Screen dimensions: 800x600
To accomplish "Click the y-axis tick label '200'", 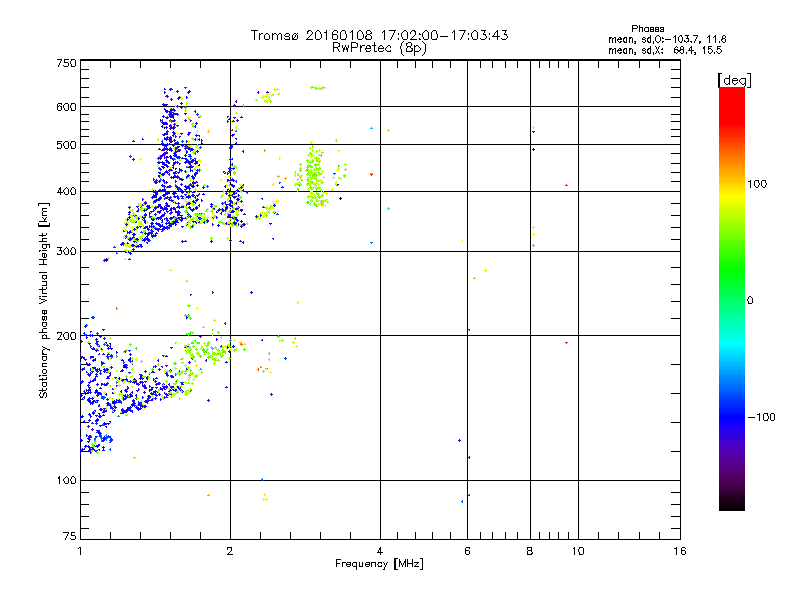I will [x=66, y=336].
